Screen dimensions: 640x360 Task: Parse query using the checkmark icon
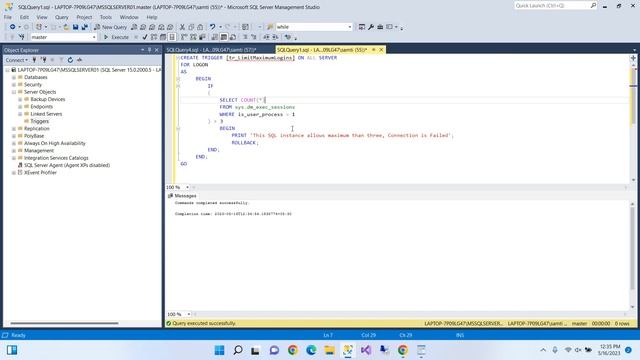(x=145, y=37)
